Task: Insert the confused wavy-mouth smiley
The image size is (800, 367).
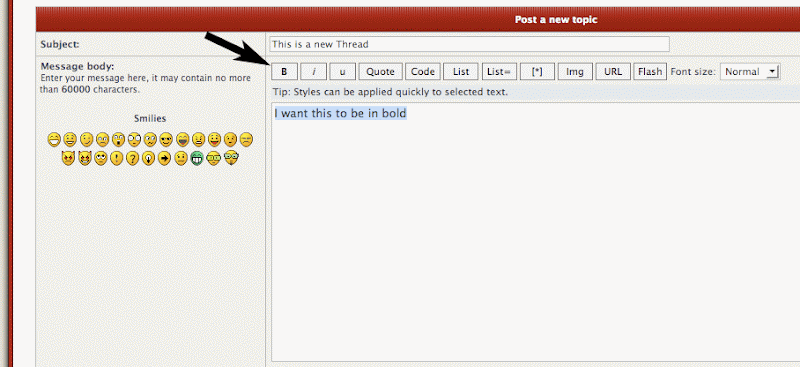Action: (151, 139)
